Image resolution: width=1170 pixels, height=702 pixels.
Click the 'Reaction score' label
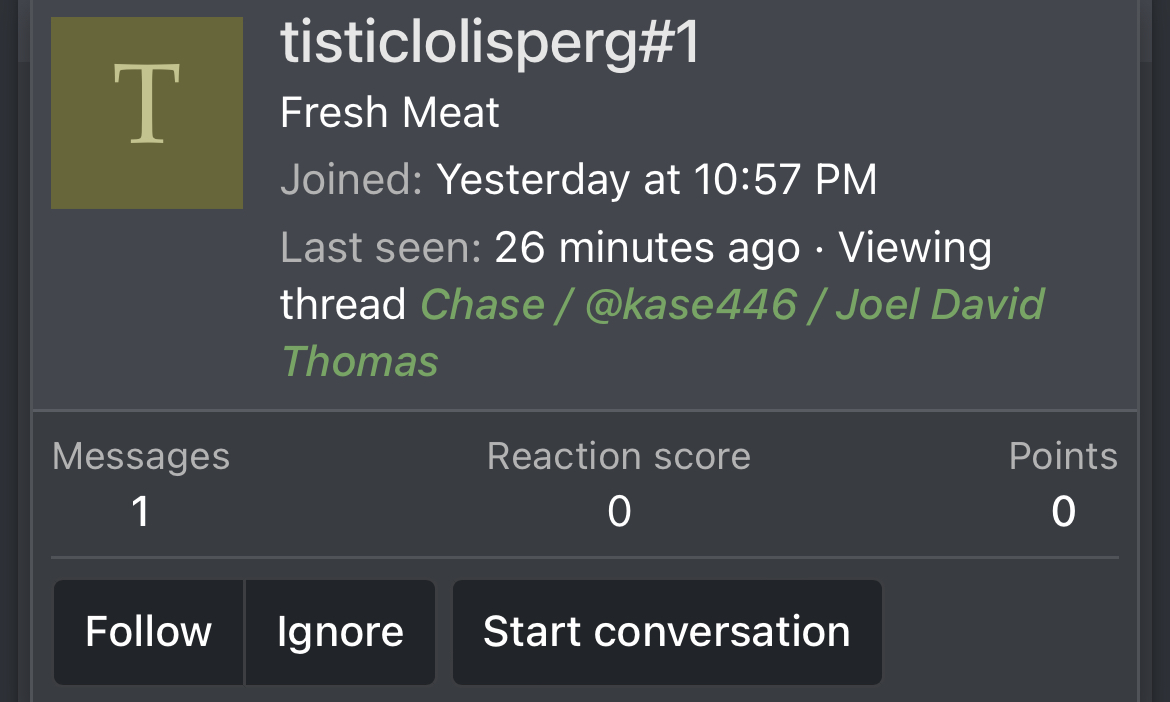pos(619,456)
